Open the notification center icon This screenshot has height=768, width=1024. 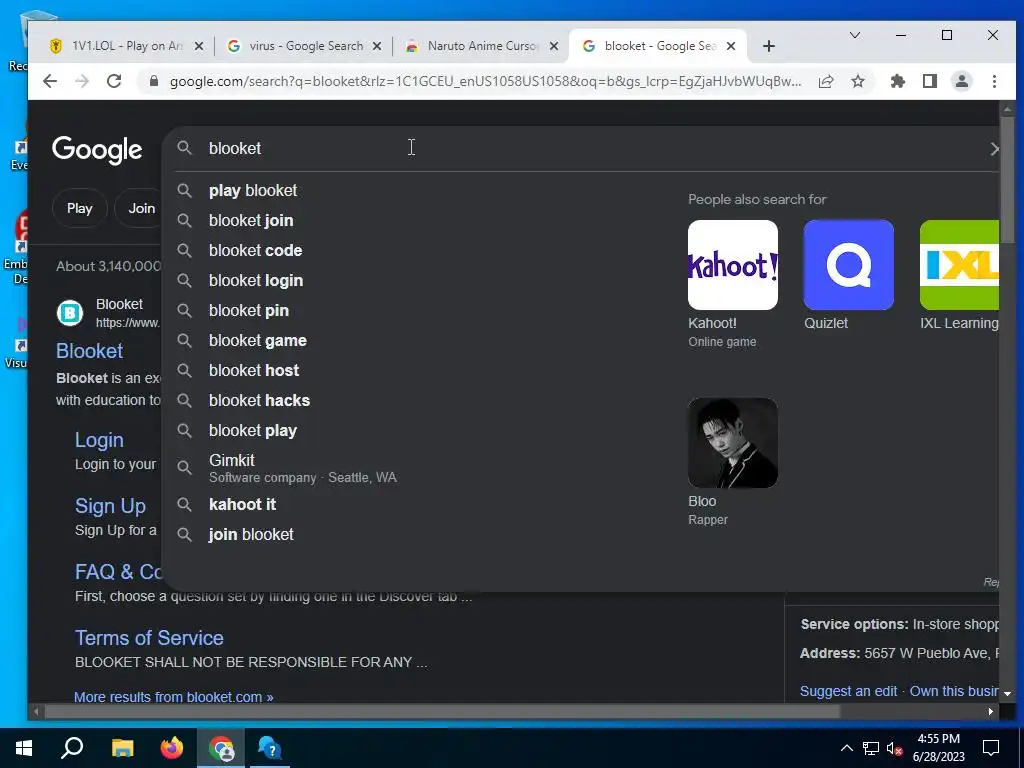click(x=991, y=748)
